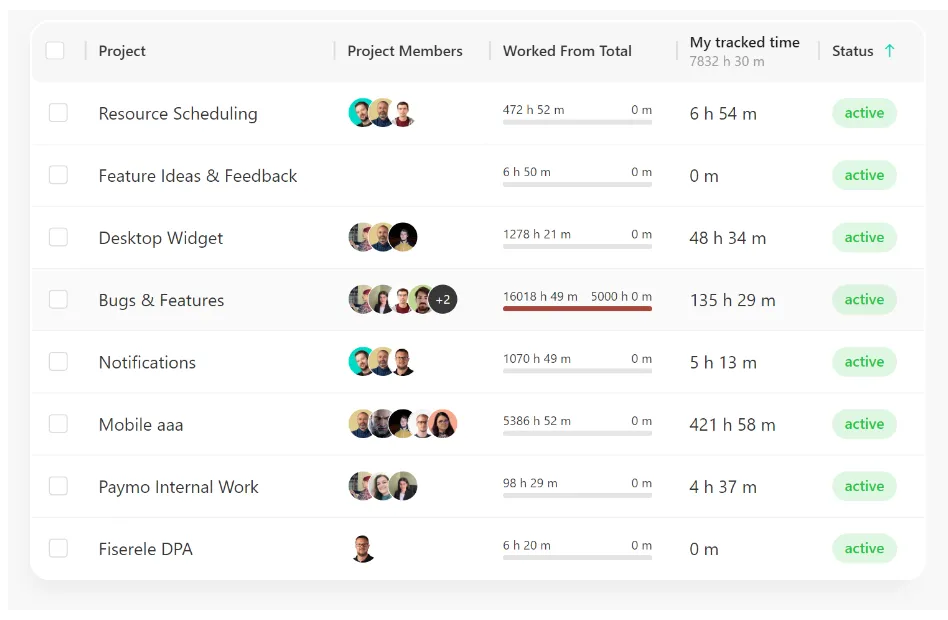Click the Worked From Total column header
The image size is (948, 620).
coord(567,51)
